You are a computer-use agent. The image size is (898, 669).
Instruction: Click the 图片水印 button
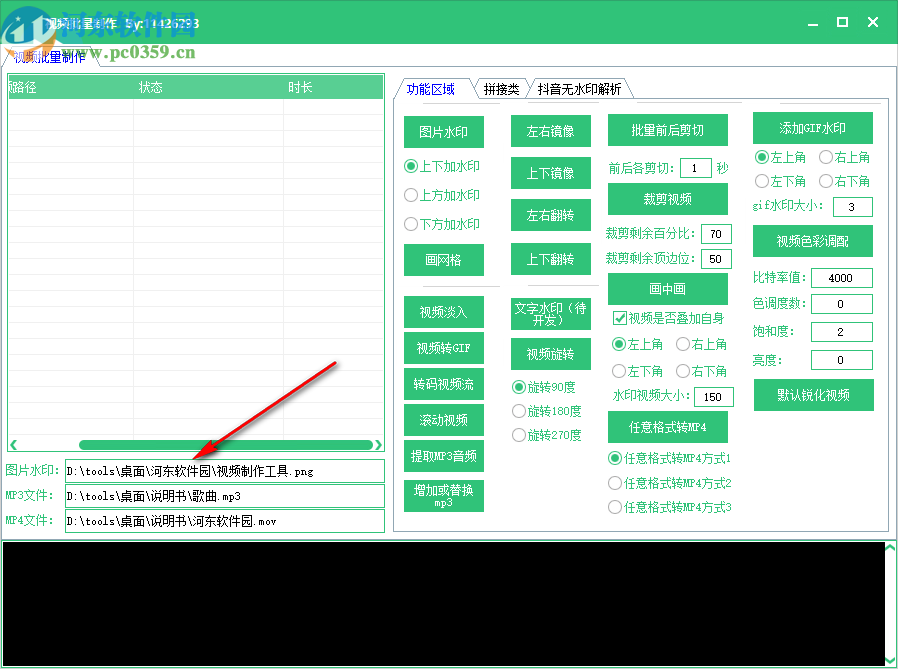[443, 132]
